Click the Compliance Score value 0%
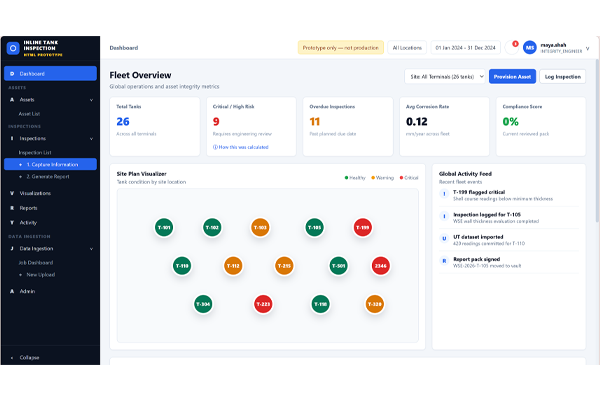This screenshot has width=600, height=400. coord(510,122)
